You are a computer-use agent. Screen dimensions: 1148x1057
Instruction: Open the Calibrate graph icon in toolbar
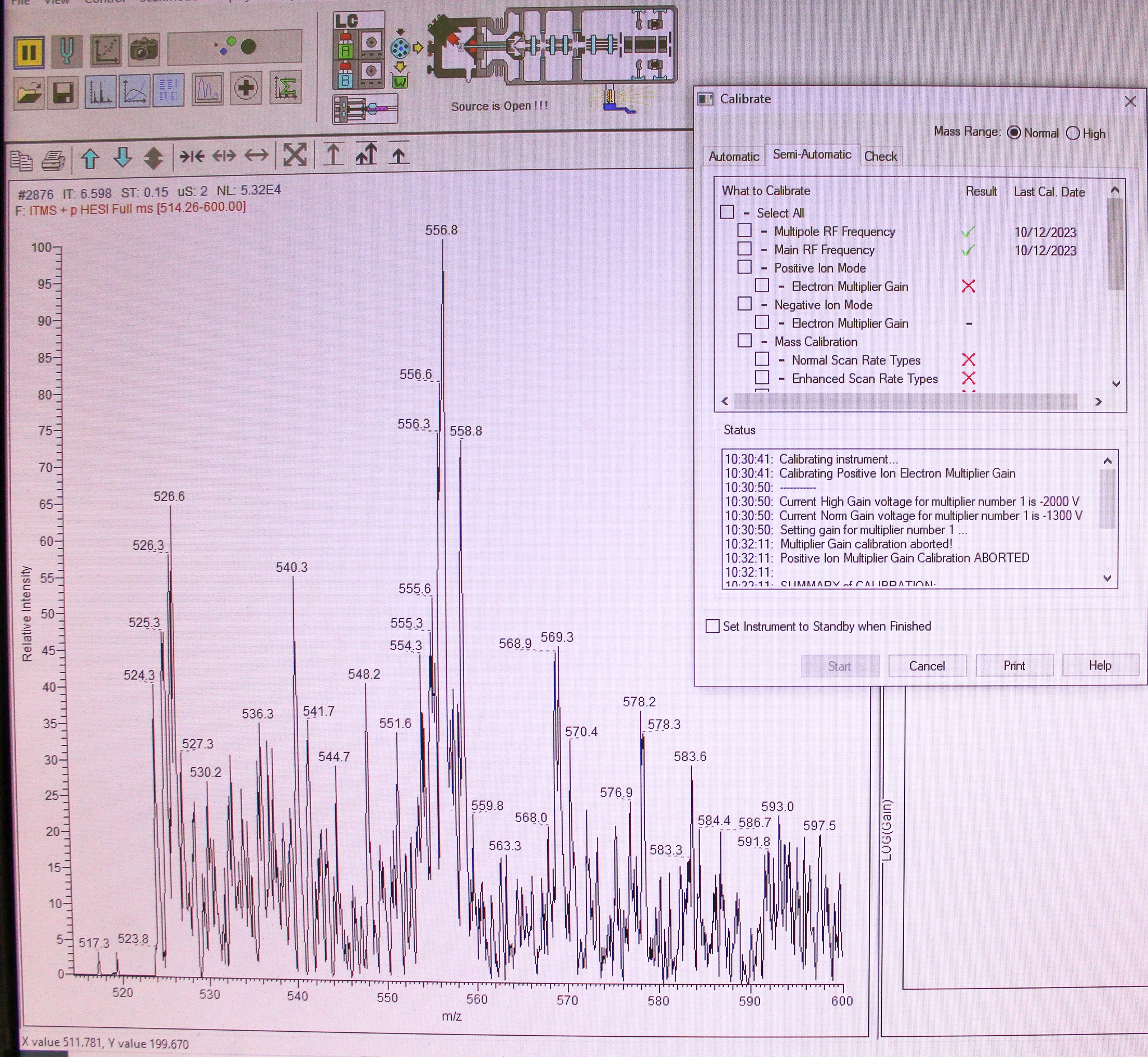pos(107,50)
